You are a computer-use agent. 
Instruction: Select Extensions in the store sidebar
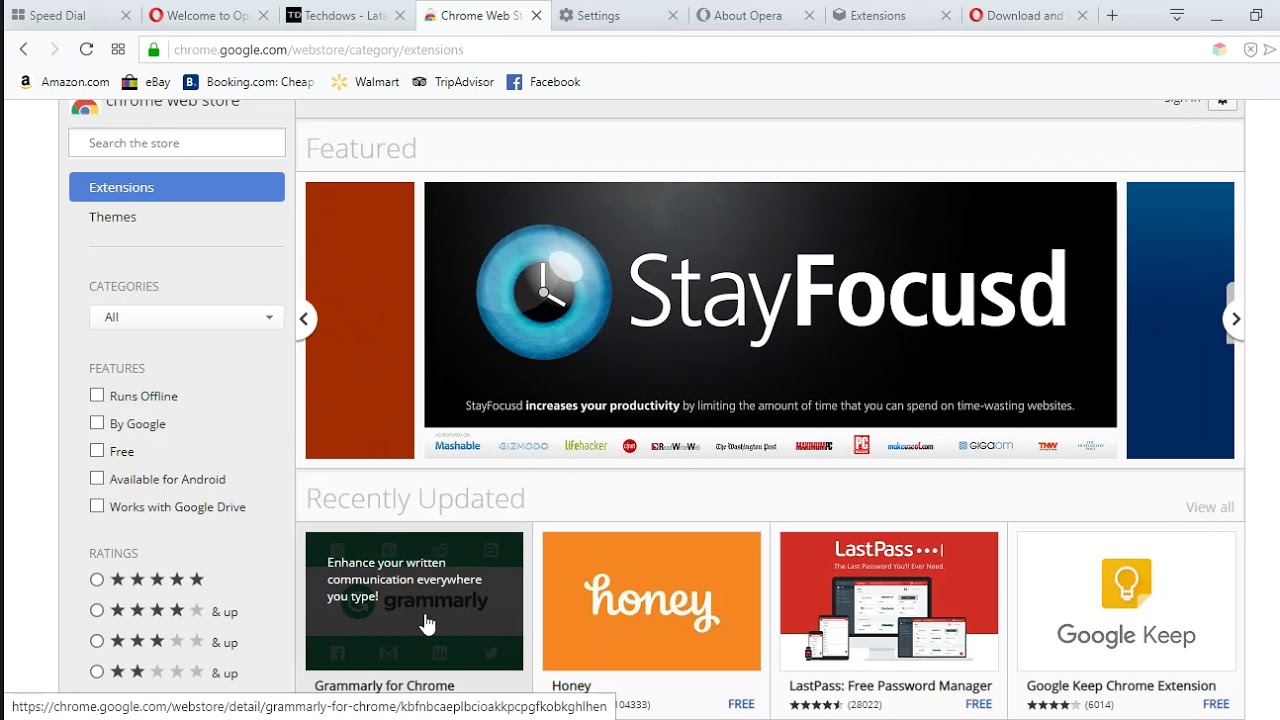177,187
